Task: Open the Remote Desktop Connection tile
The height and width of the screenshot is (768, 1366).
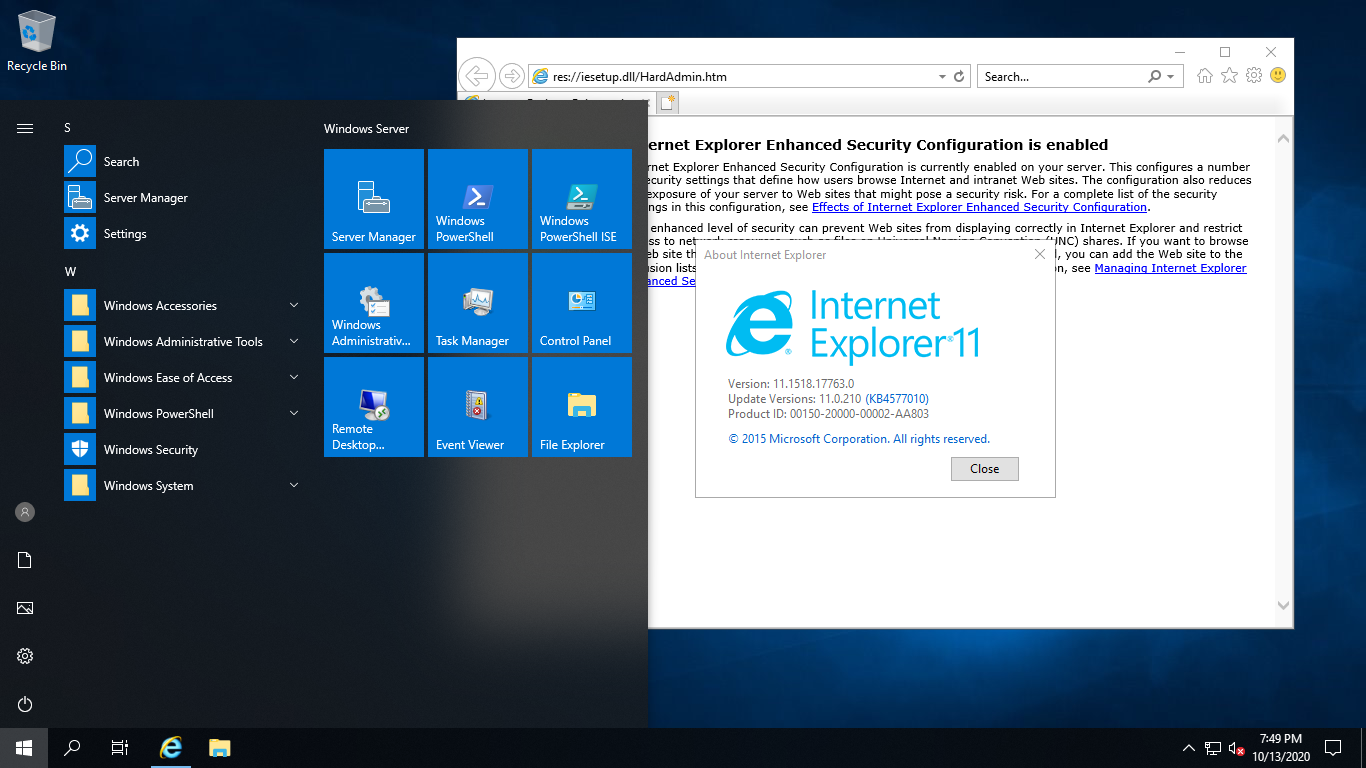Action: [x=374, y=407]
